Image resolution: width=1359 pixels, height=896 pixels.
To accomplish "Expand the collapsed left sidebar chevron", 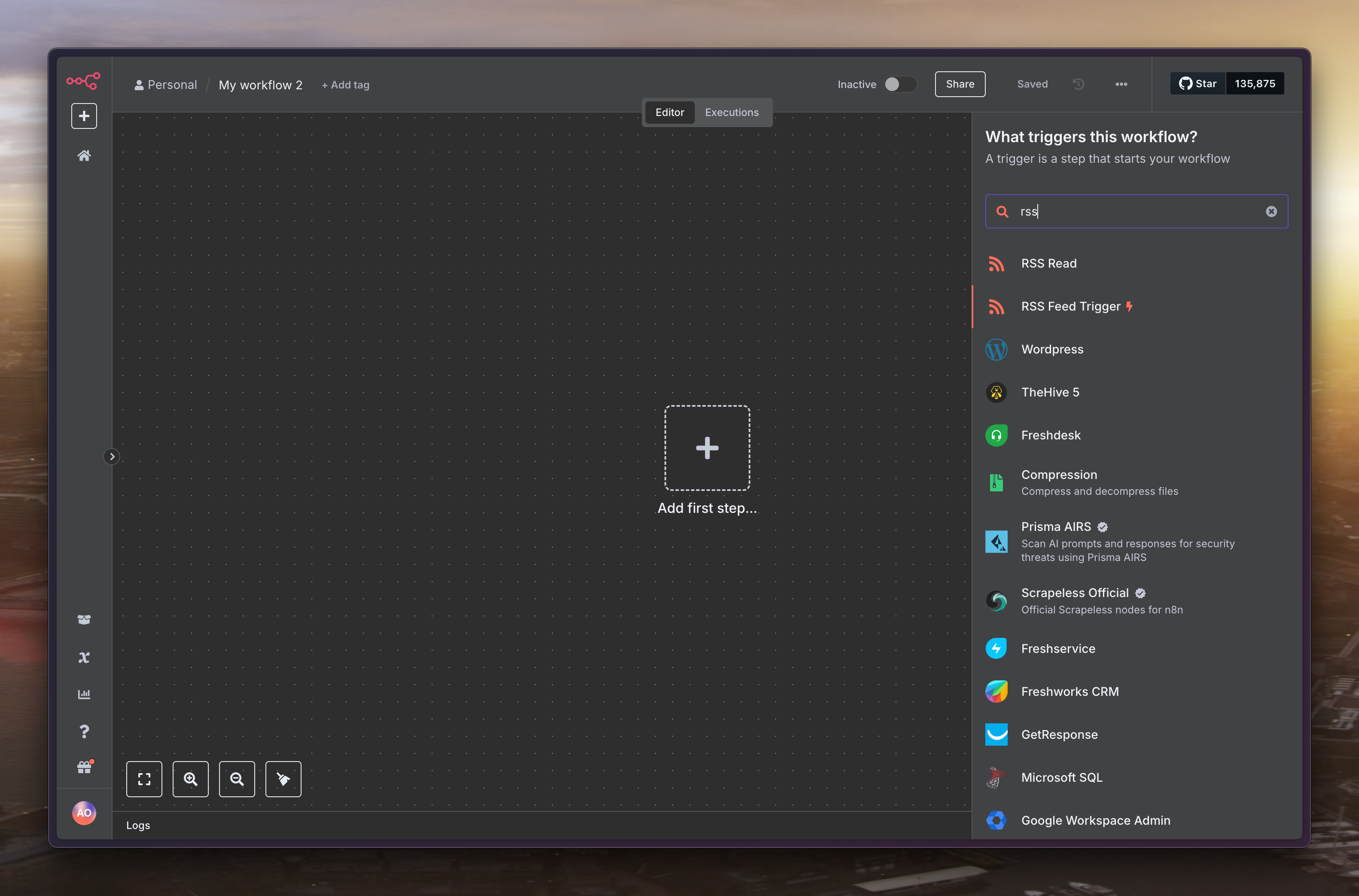I will pos(112,457).
